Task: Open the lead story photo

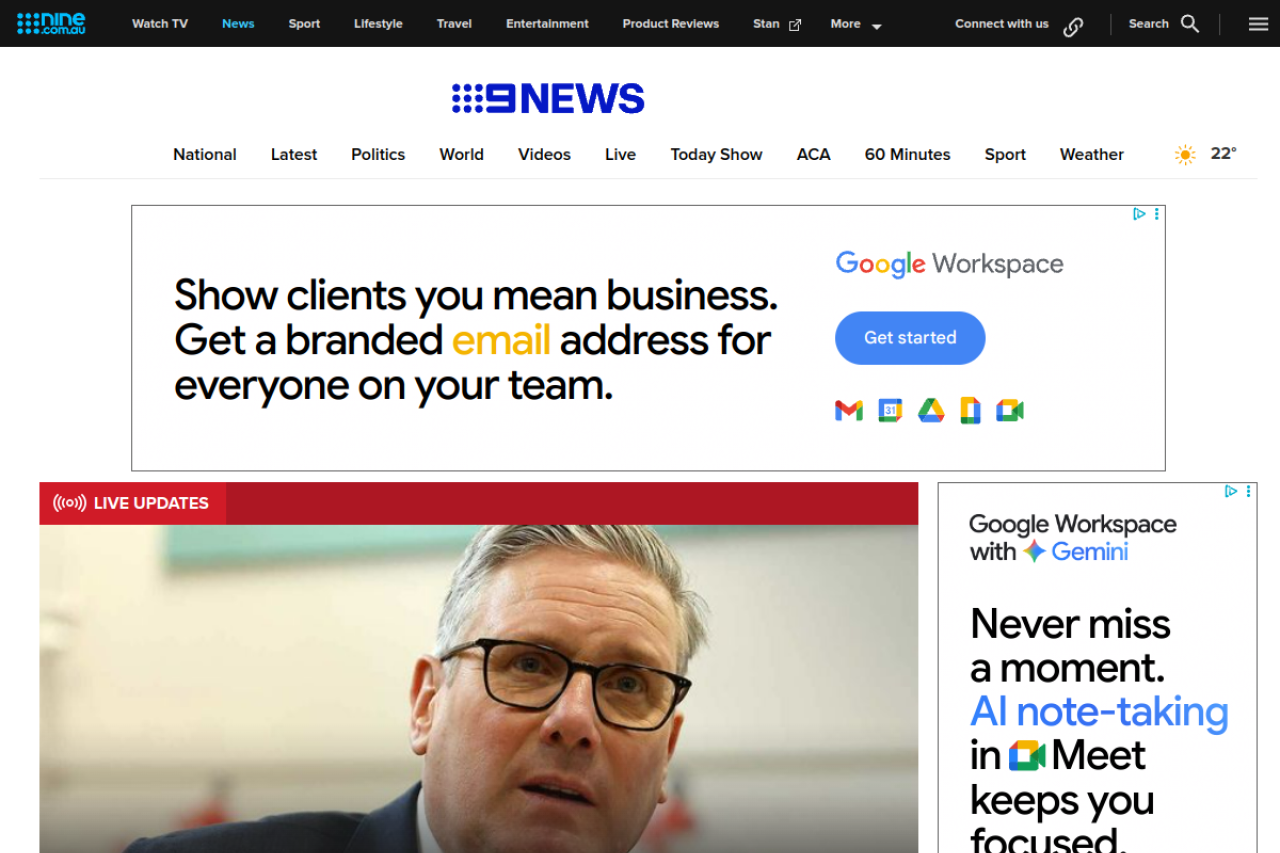Action: [x=479, y=689]
